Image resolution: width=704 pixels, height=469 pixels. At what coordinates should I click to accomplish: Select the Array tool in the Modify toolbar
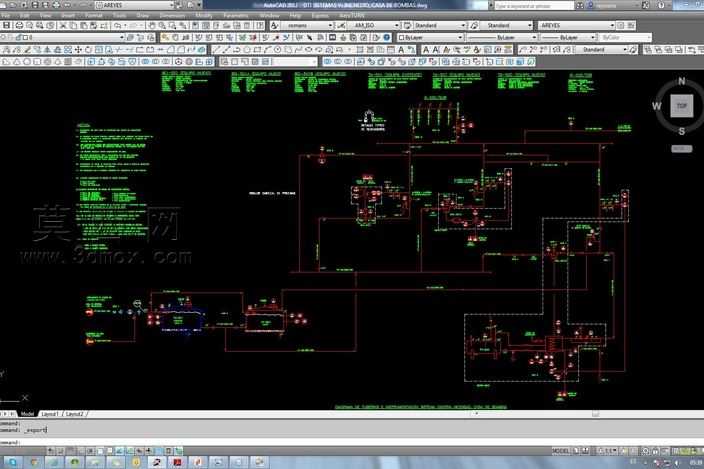(x=68, y=50)
